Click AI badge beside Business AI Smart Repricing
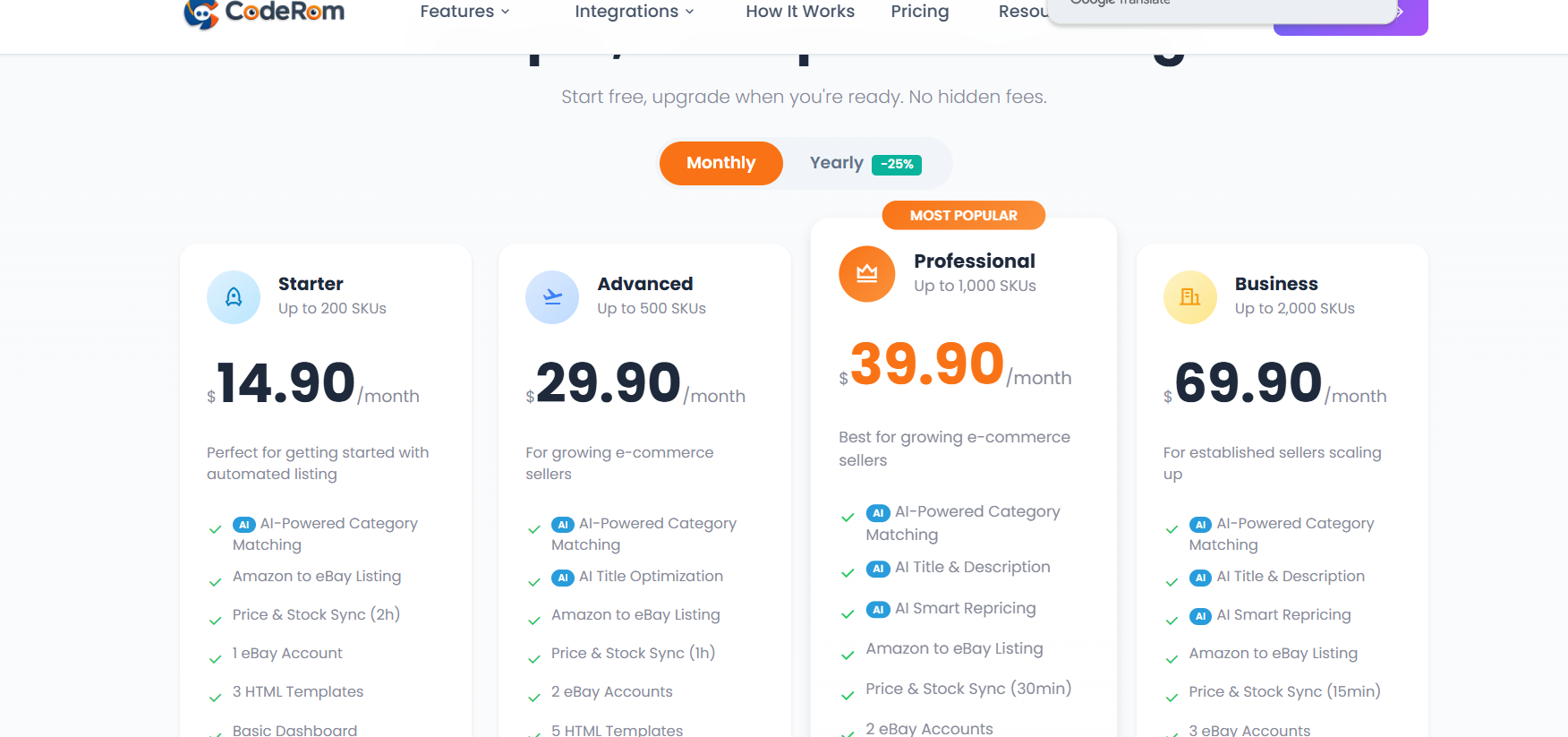The height and width of the screenshot is (737, 1568). (x=1200, y=616)
